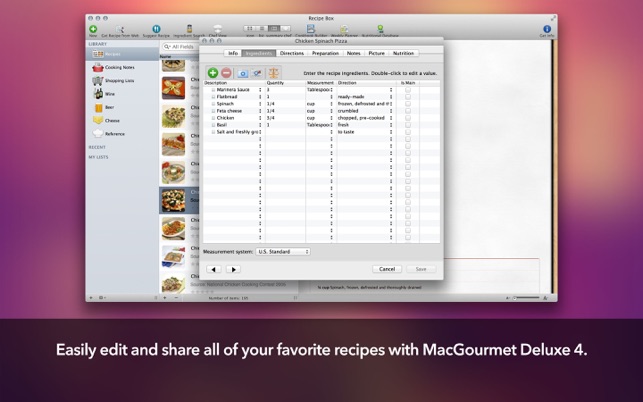Open description combo arrows for Flatbread
The width and height of the screenshot is (643, 402).
(260, 97)
